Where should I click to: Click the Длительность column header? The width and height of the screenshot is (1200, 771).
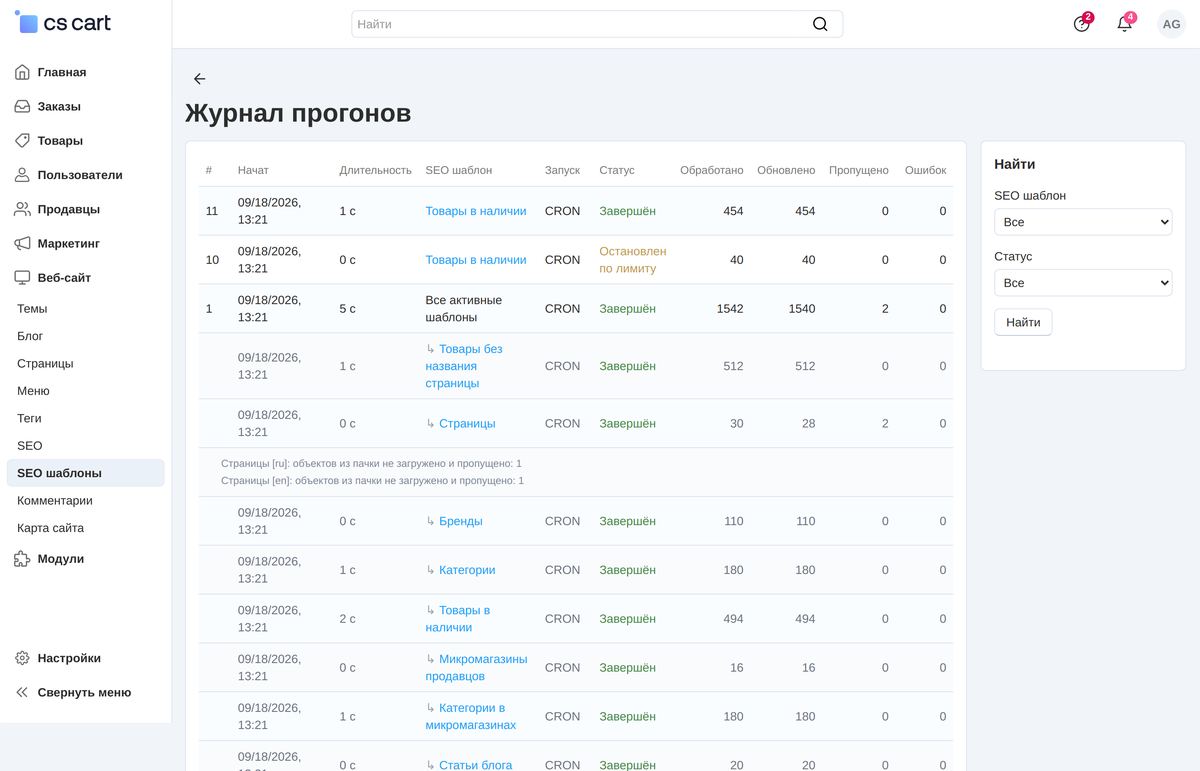[x=376, y=171]
